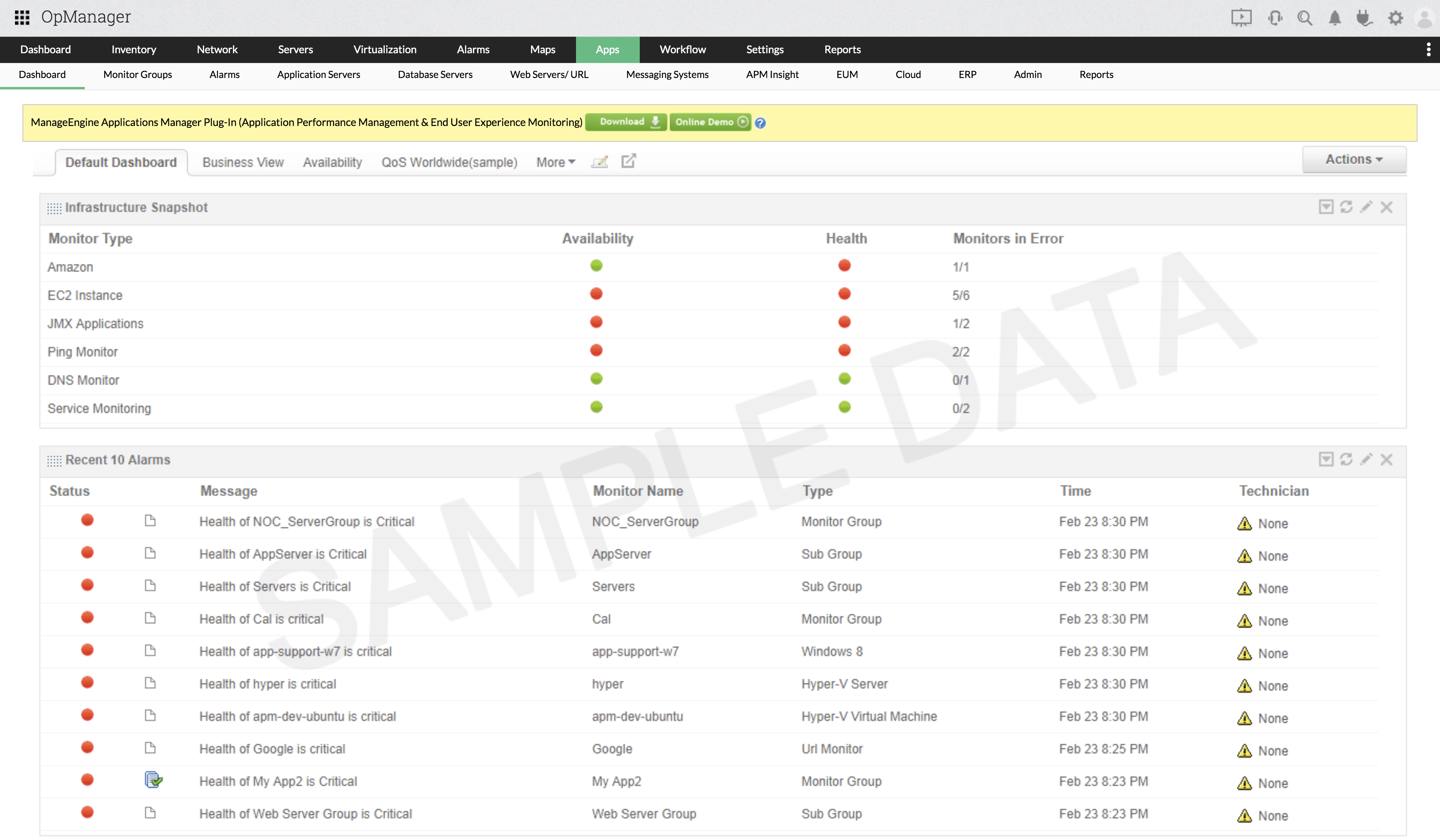The width and height of the screenshot is (1440, 840).
Task: Open the NOC_ServerGroup monitor link
Action: [x=645, y=522]
